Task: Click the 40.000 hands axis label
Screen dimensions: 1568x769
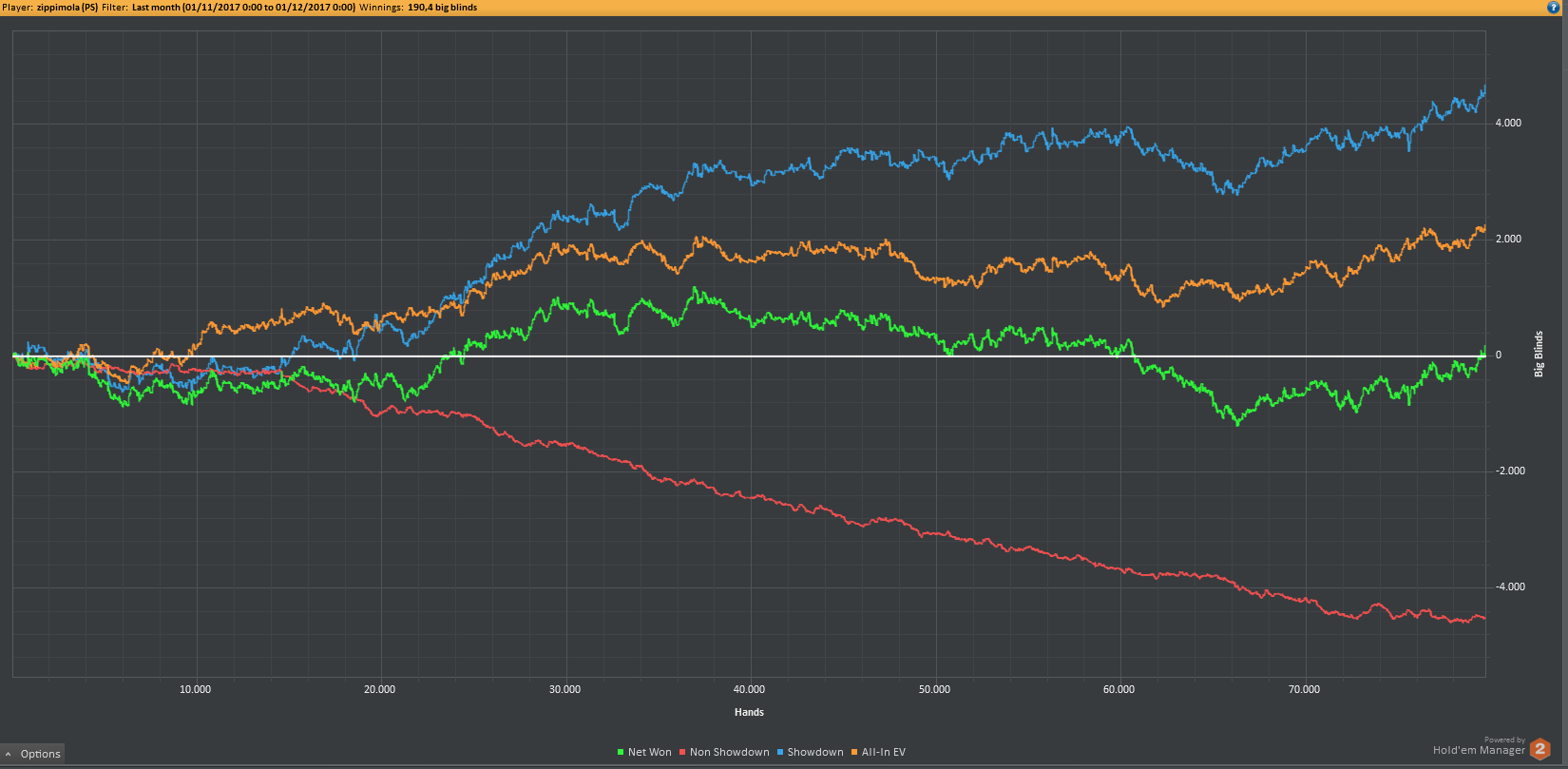Action: 749,689
